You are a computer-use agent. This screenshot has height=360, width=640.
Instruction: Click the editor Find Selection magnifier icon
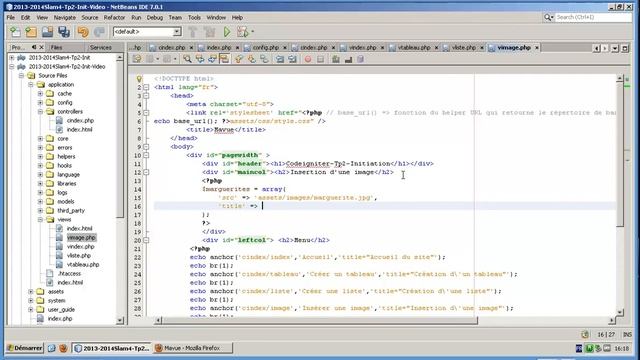187,59
